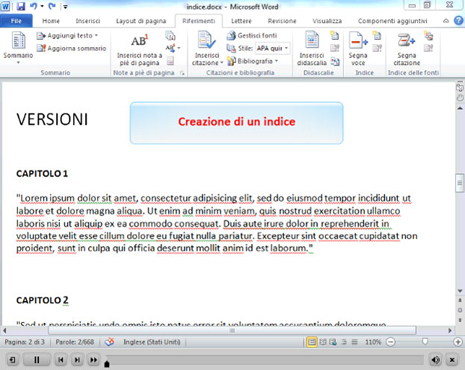Click the insert index icon in Indice group
Viewport: 465px width, 370px height.
[x=377, y=35]
